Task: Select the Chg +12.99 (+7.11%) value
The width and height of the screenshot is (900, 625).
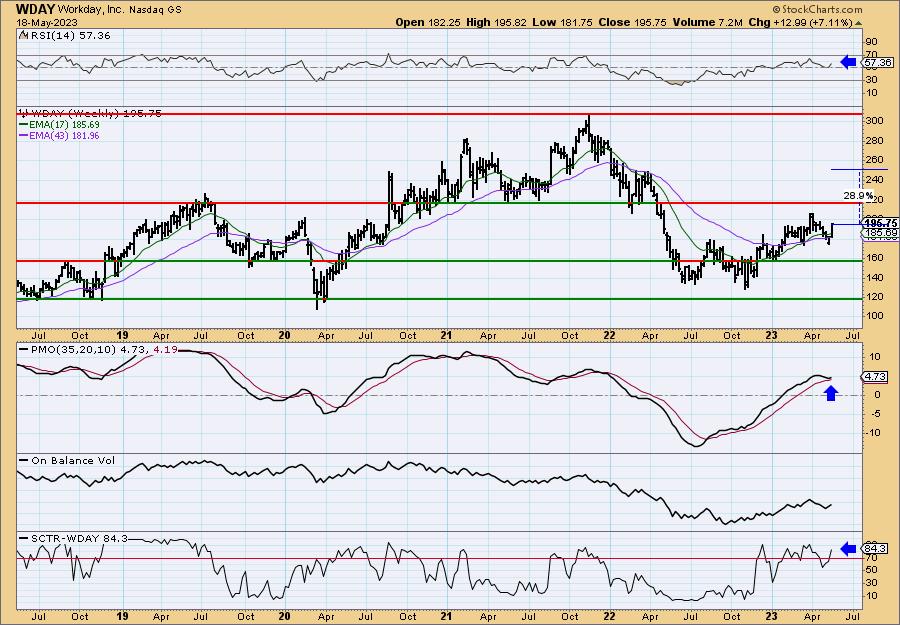Action: (x=801, y=22)
